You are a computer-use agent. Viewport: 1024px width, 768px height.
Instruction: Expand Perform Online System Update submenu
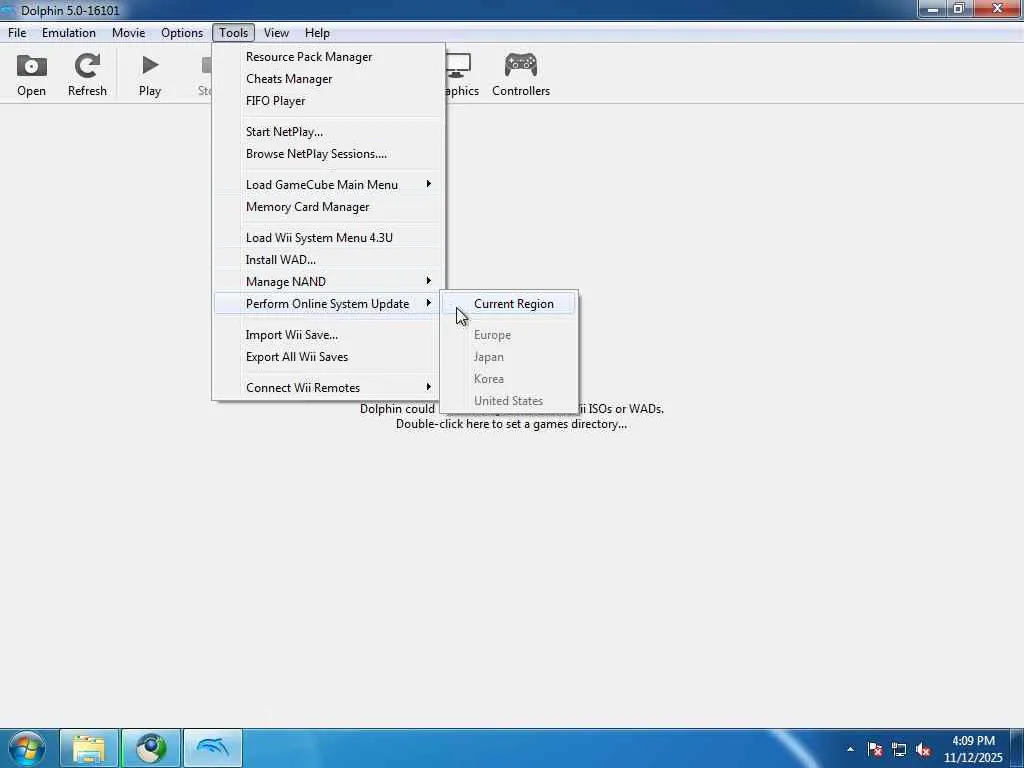pyautogui.click(x=328, y=304)
